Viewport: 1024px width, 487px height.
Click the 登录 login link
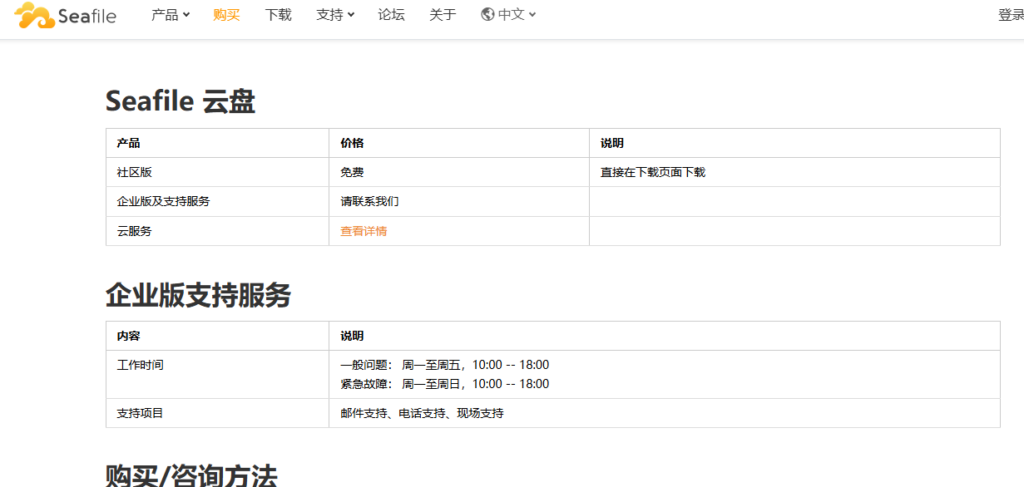coord(1011,15)
